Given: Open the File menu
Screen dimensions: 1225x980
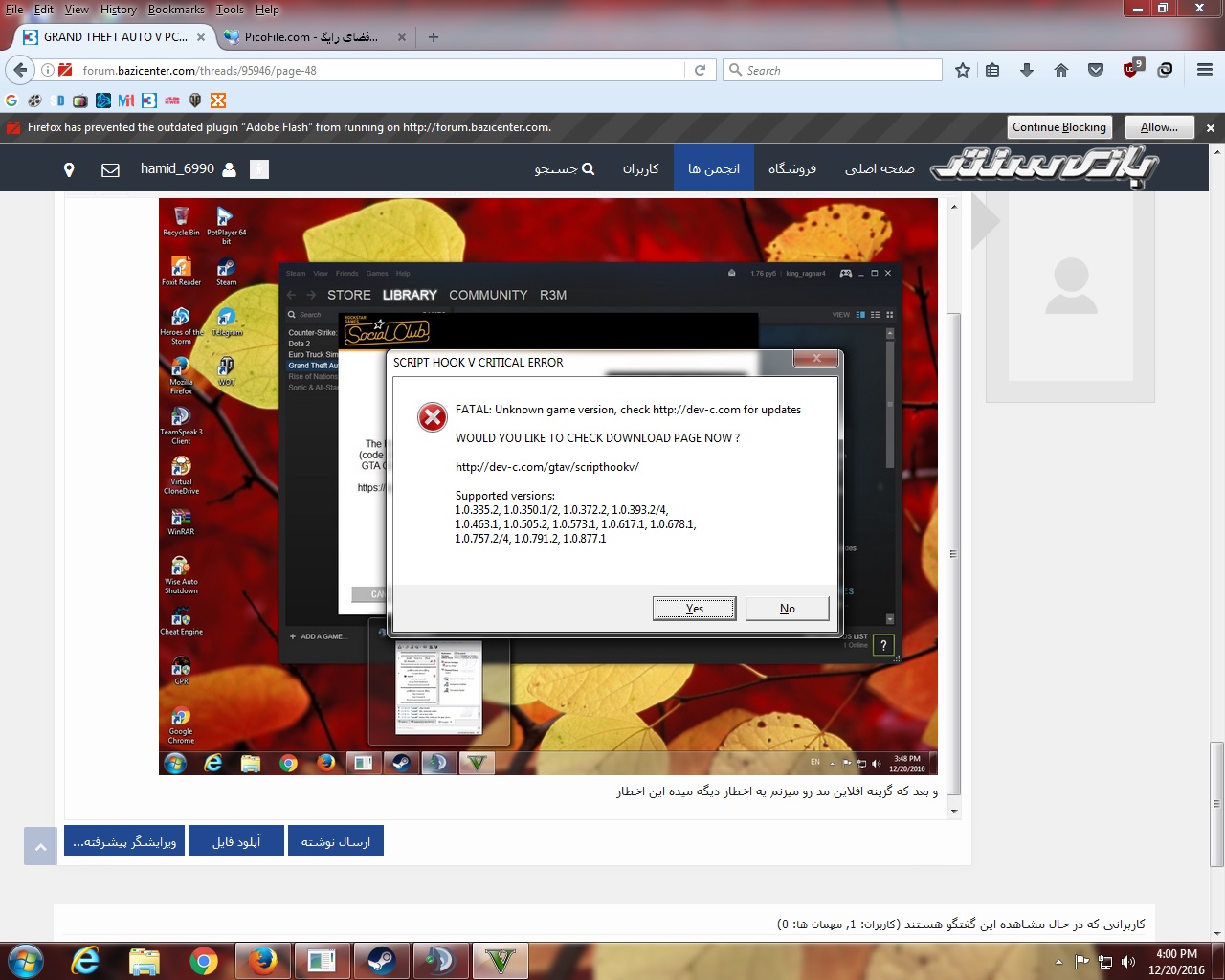Looking at the screenshot, I should pyautogui.click(x=14, y=10).
